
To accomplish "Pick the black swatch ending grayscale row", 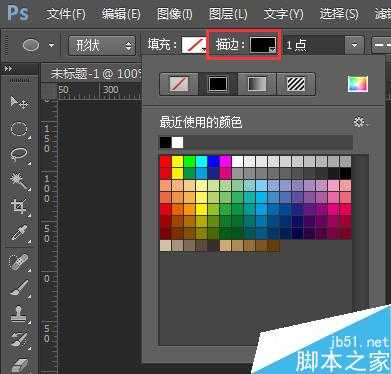I will point(345,173).
